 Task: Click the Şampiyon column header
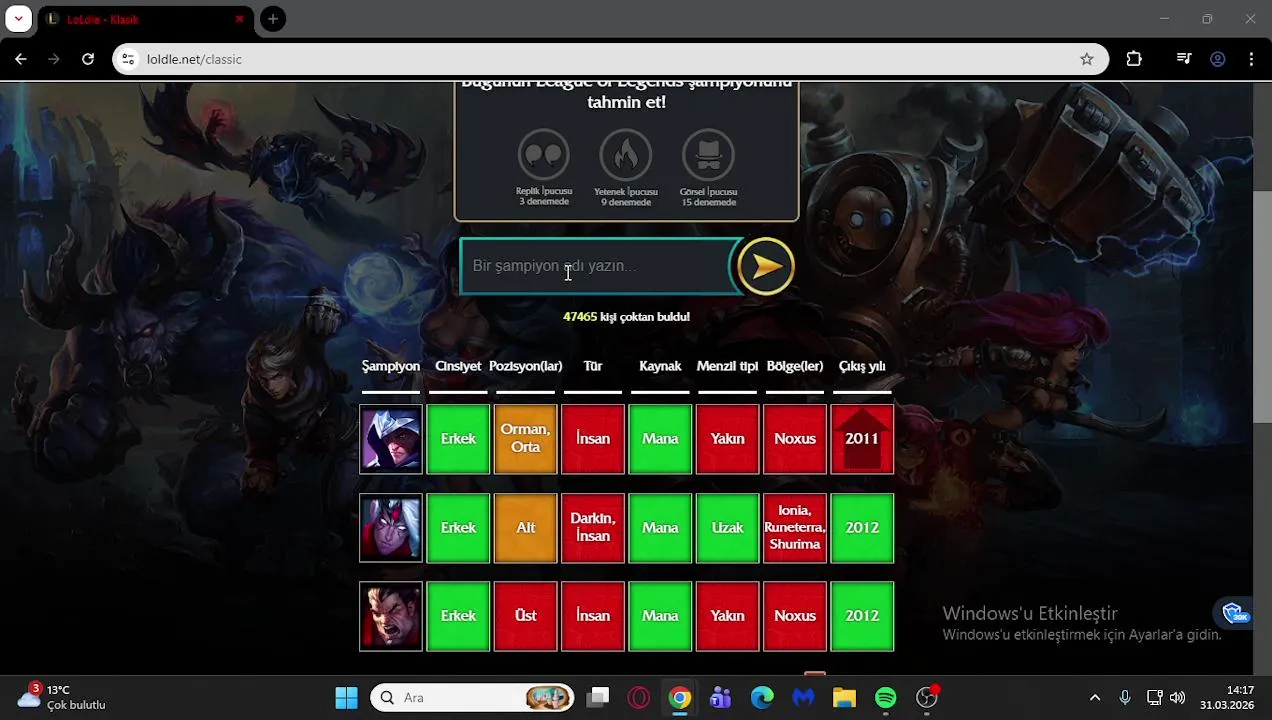pos(391,366)
